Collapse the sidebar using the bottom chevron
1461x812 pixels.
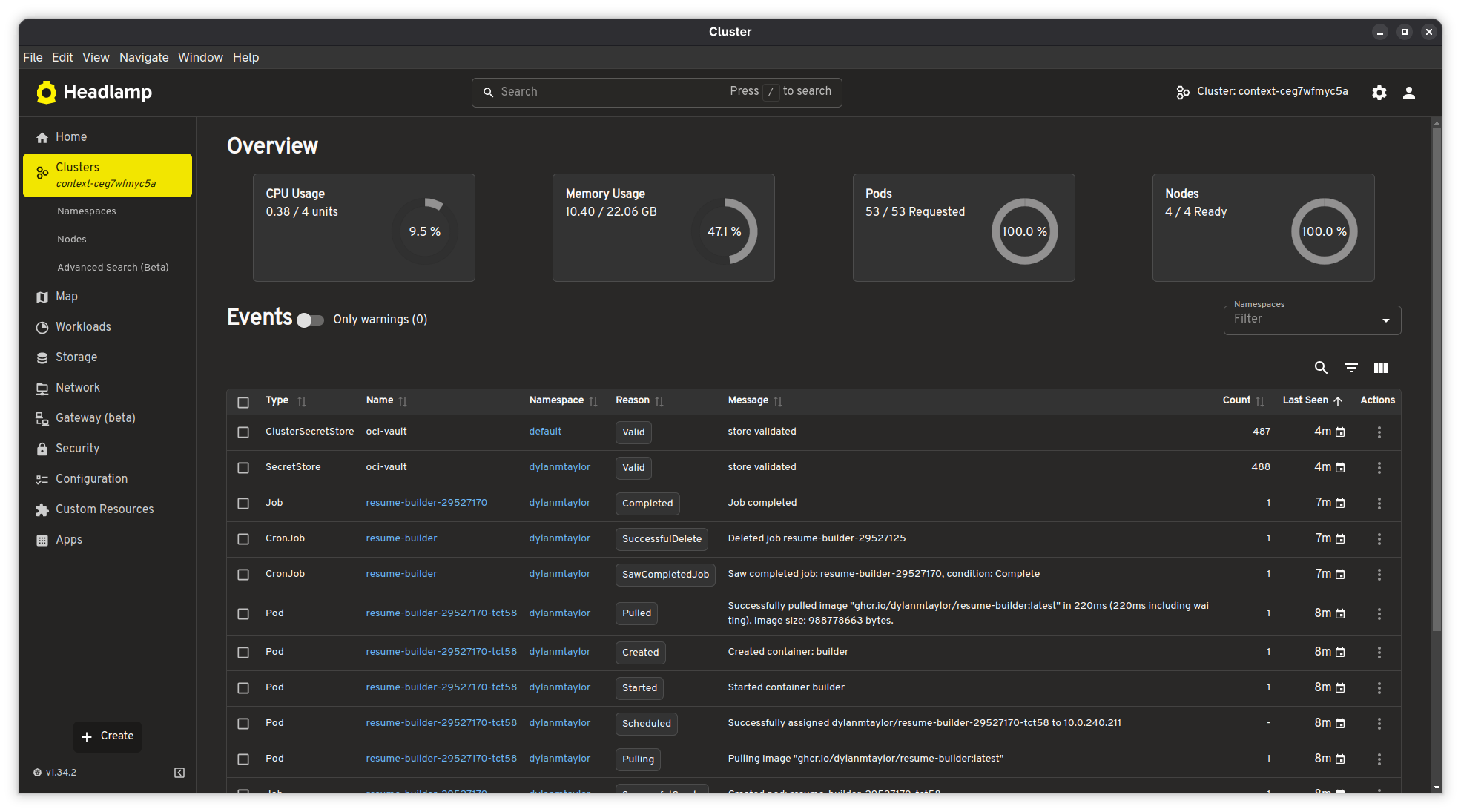coord(179,773)
